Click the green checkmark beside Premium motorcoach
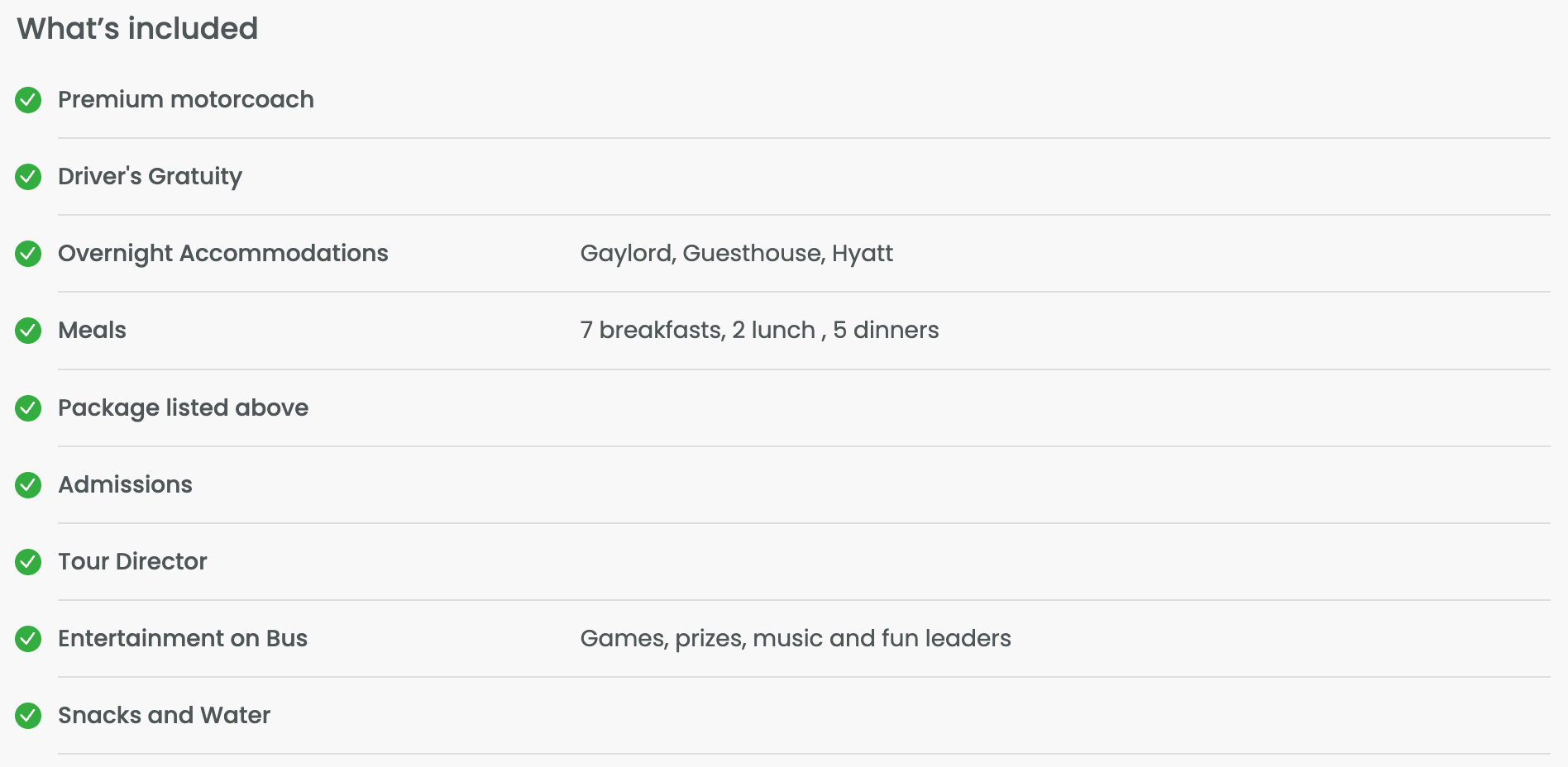1568x767 pixels. point(28,100)
